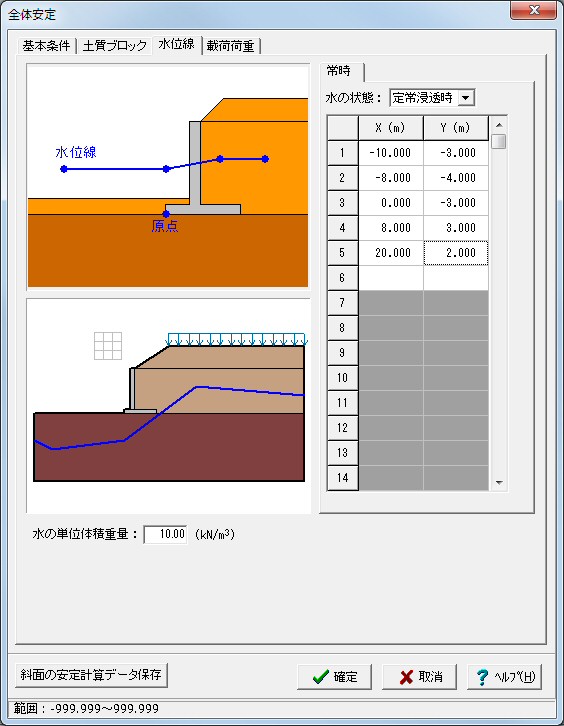This screenshot has height=726, width=564.
Task: Click the red X 取消 button
Action: click(x=420, y=677)
